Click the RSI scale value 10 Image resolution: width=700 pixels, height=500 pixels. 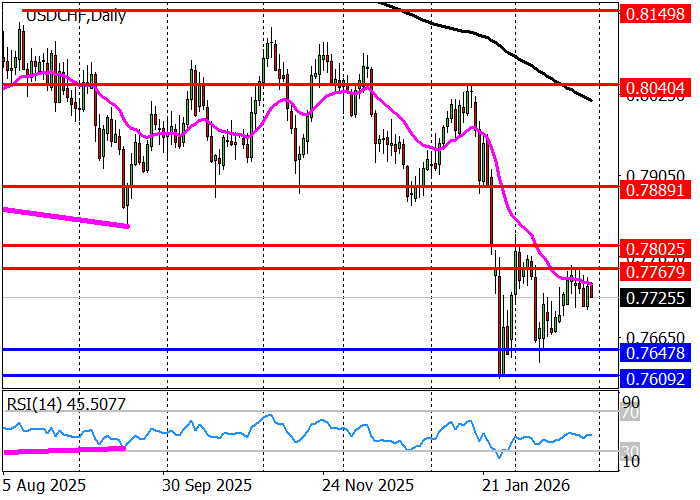click(631, 462)
